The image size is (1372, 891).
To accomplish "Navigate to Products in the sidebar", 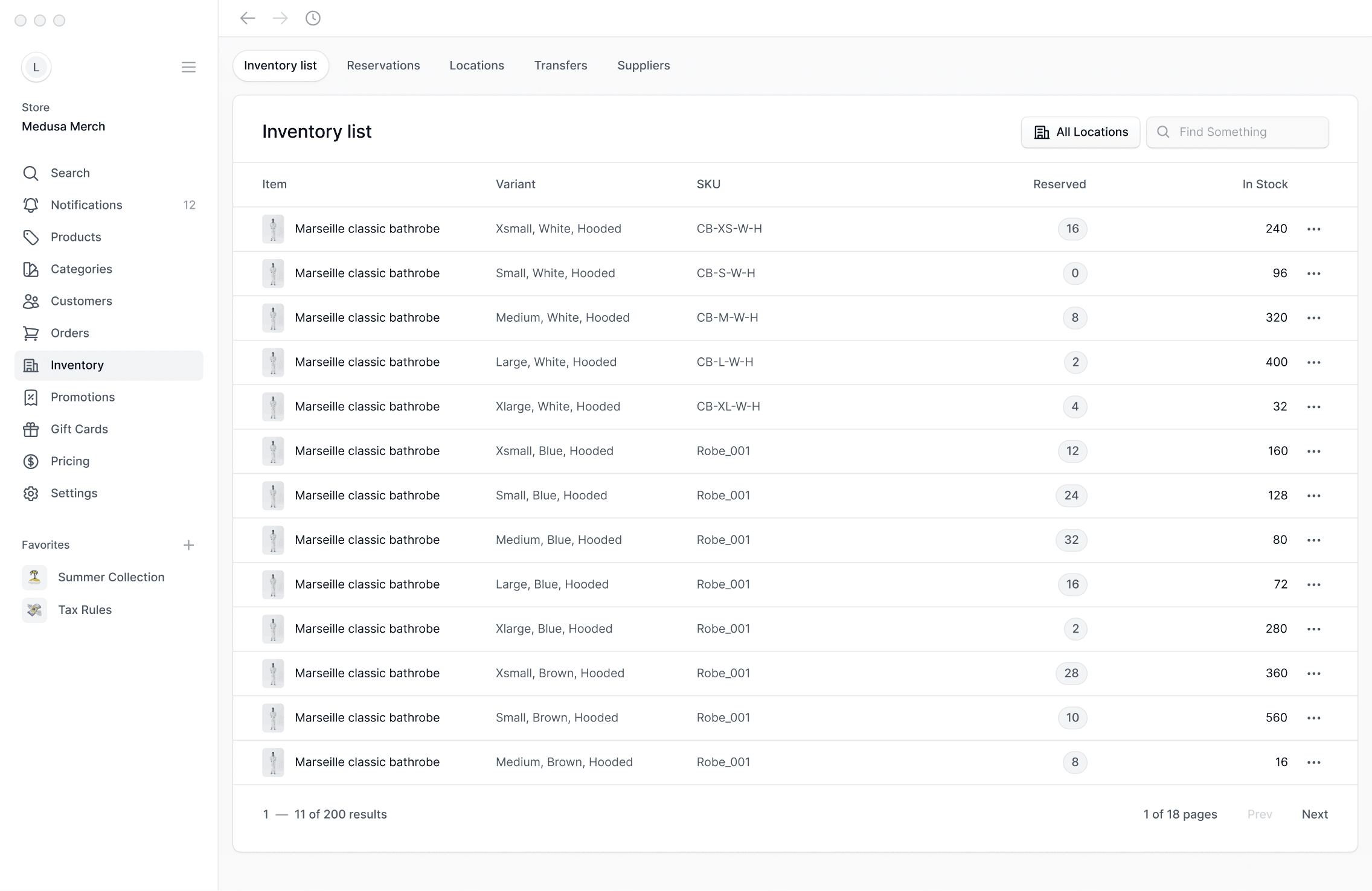I will point(75,237).
